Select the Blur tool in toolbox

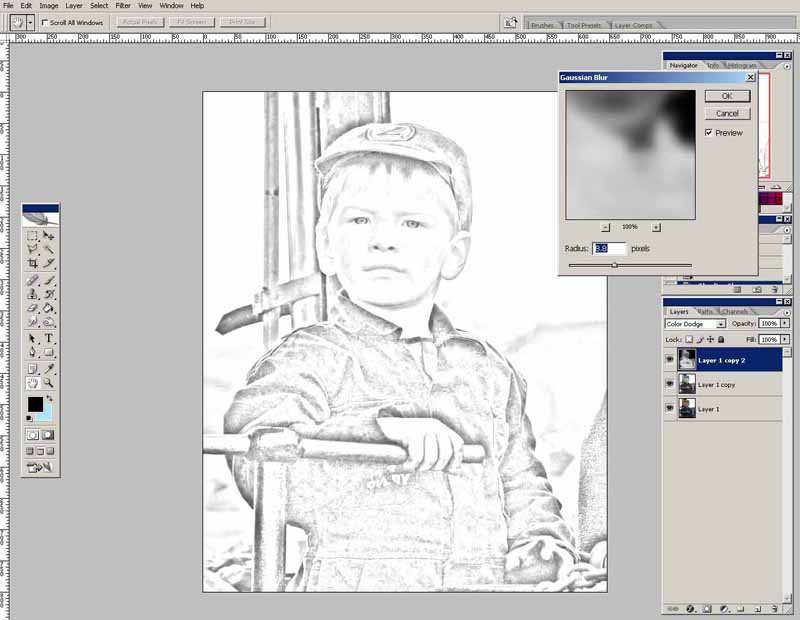click(33, 322)
